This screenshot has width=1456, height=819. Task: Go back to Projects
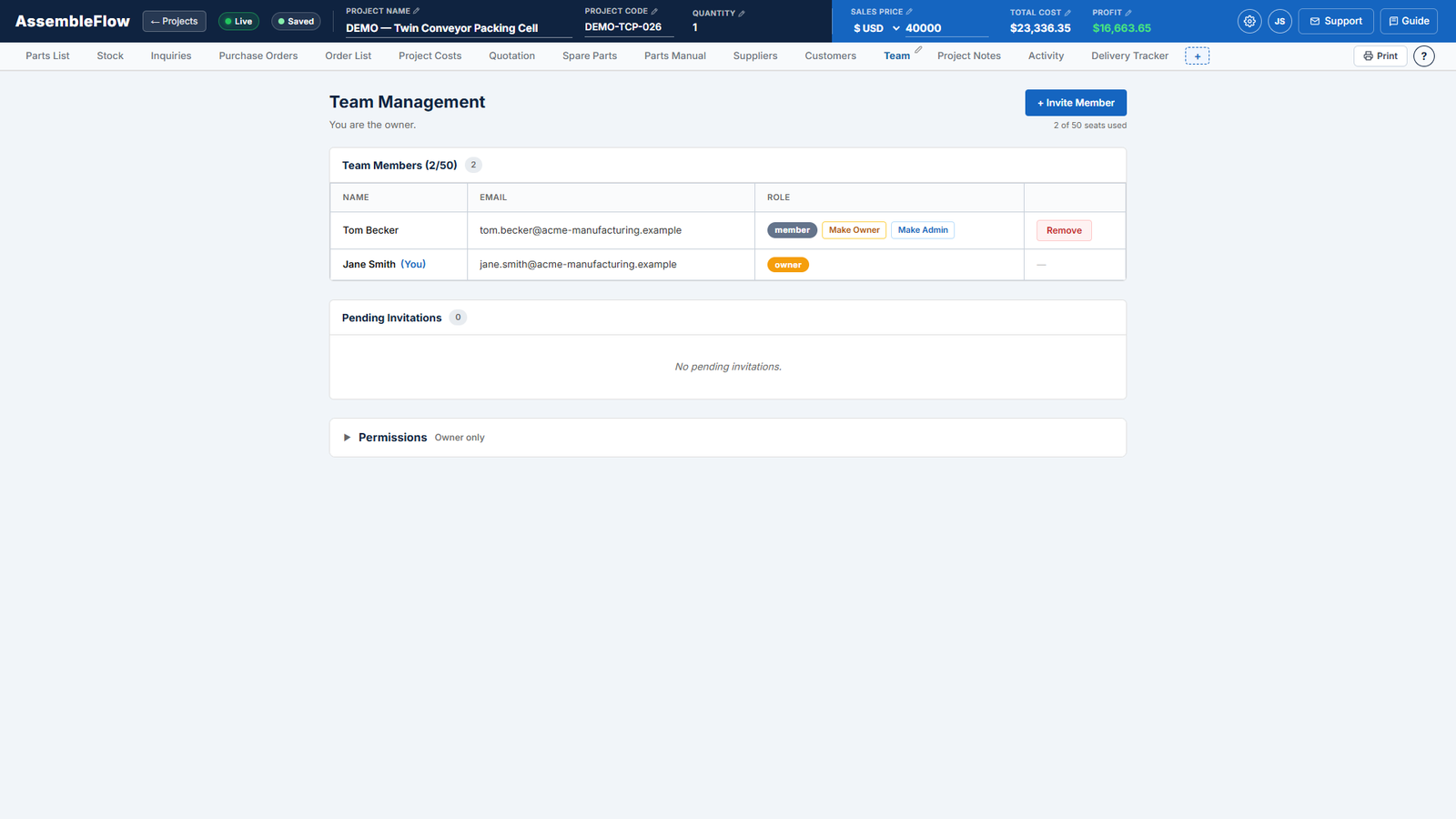pos(175,21)
